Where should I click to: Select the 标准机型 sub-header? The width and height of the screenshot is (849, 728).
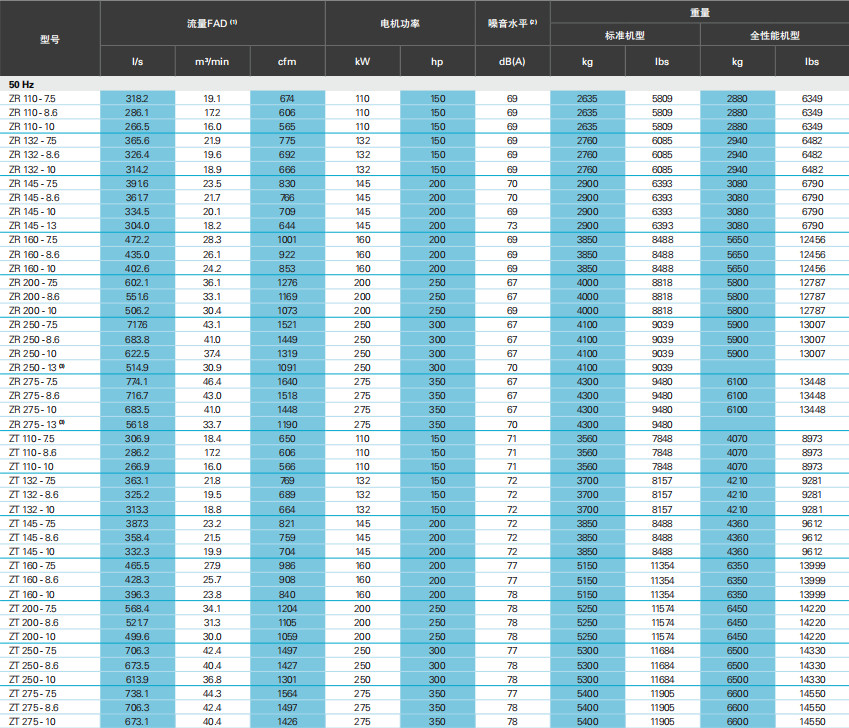[624, 35]
